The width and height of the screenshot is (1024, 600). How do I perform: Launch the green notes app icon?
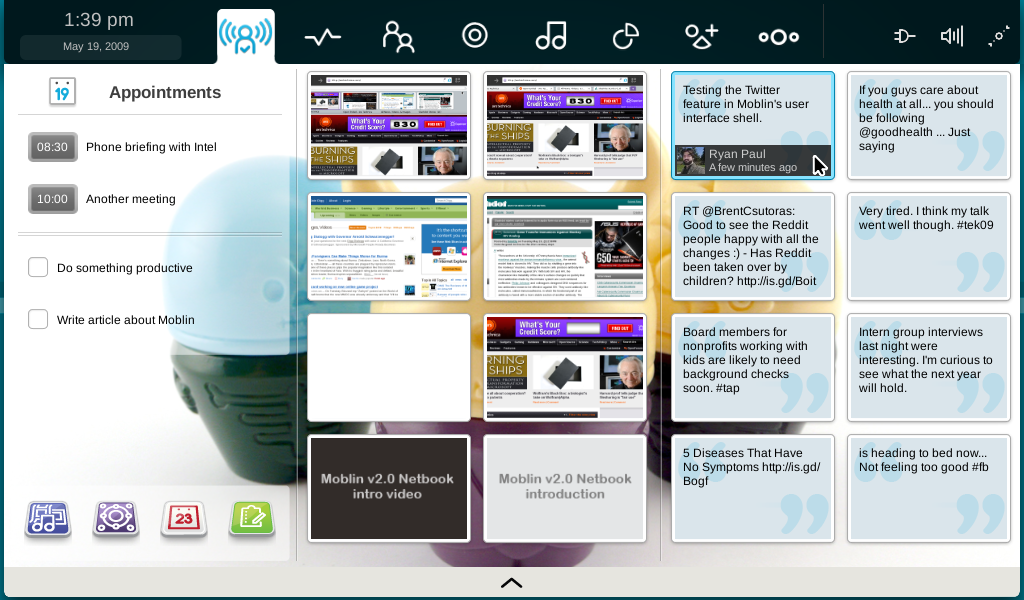click(252, 520)
